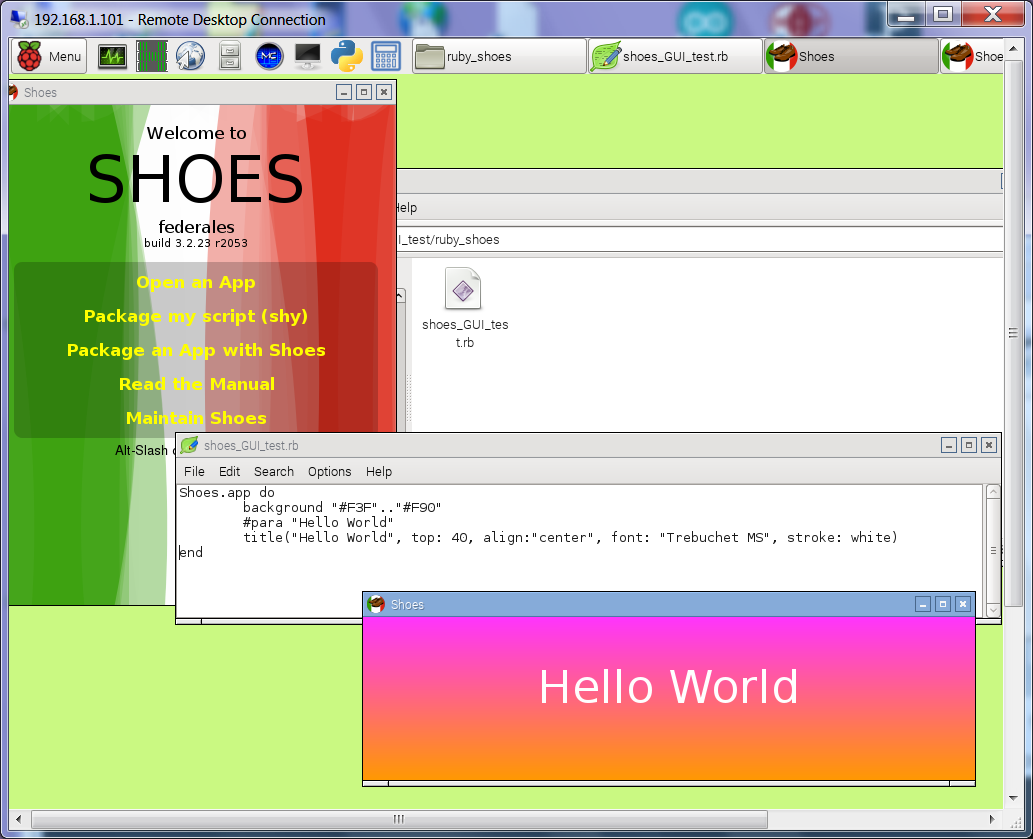Click the file manager path address field

700,240
